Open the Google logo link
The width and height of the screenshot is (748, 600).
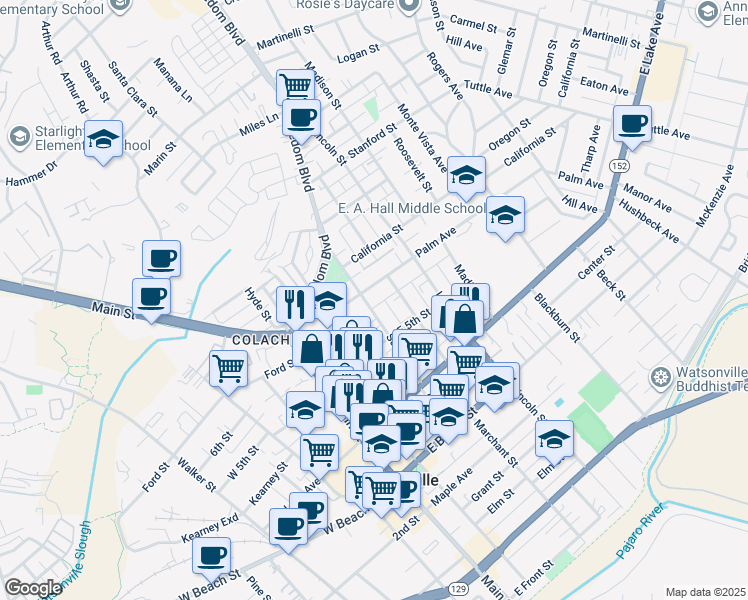click(x=33, y=588)
